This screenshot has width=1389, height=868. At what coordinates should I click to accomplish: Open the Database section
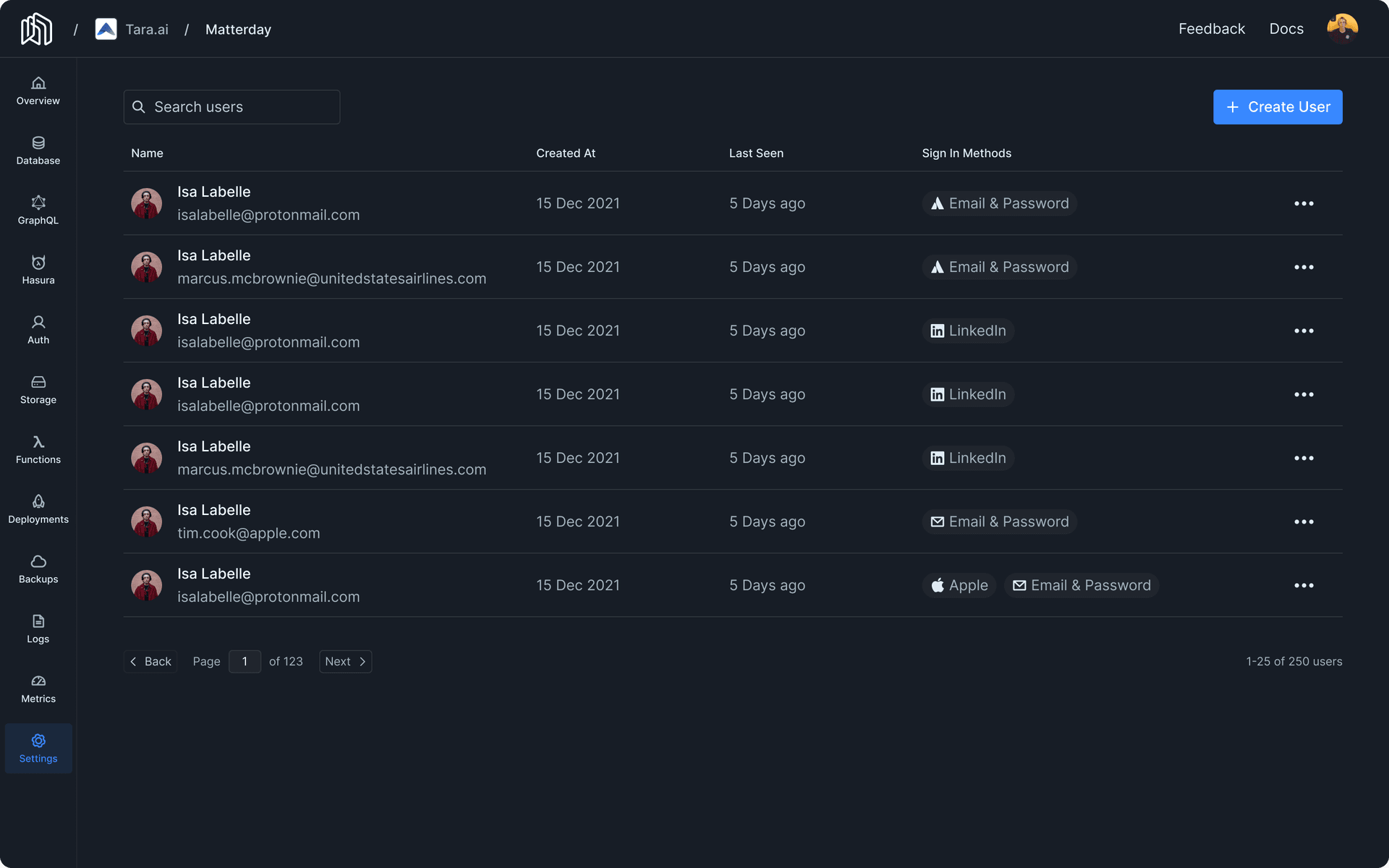[38, 150]
